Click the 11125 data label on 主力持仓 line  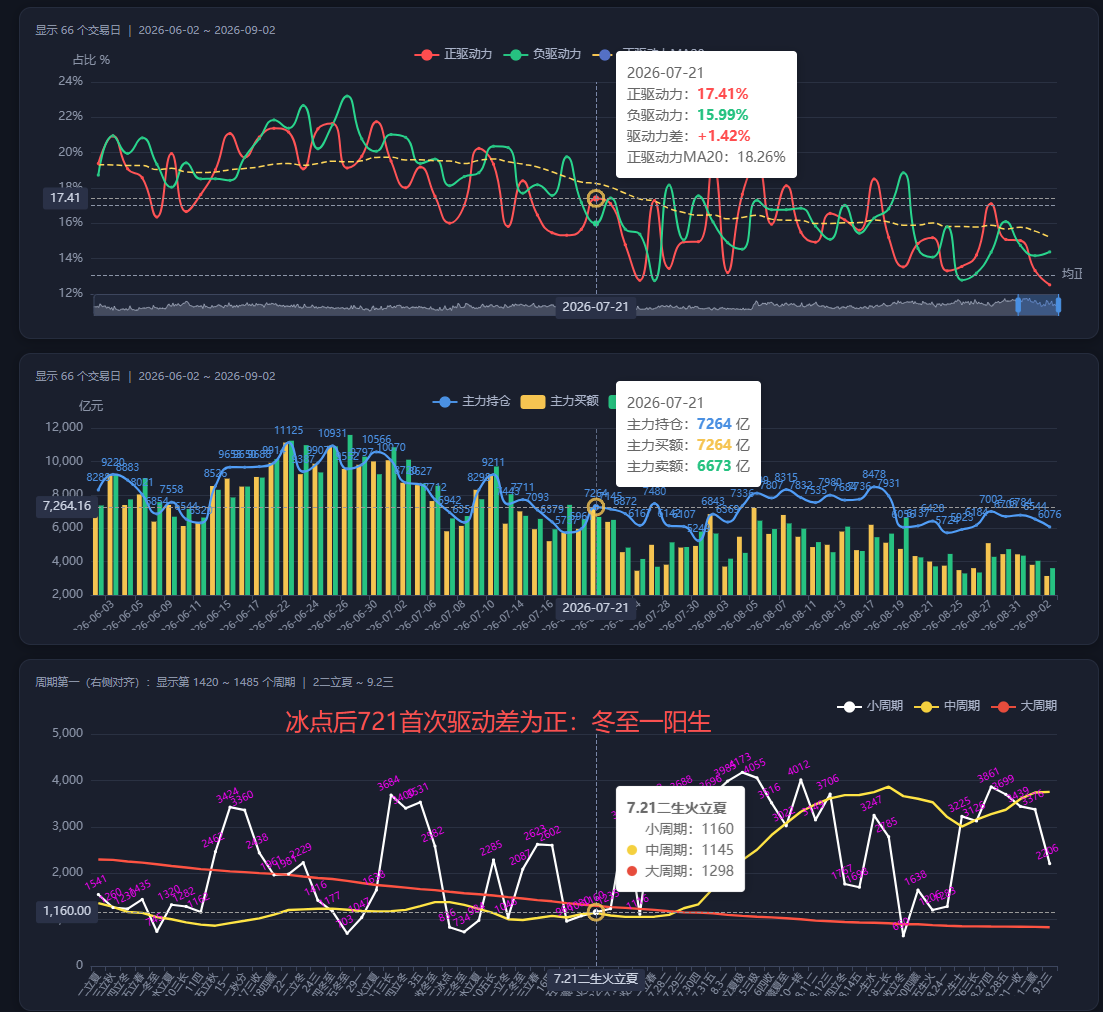click(288, 430)
